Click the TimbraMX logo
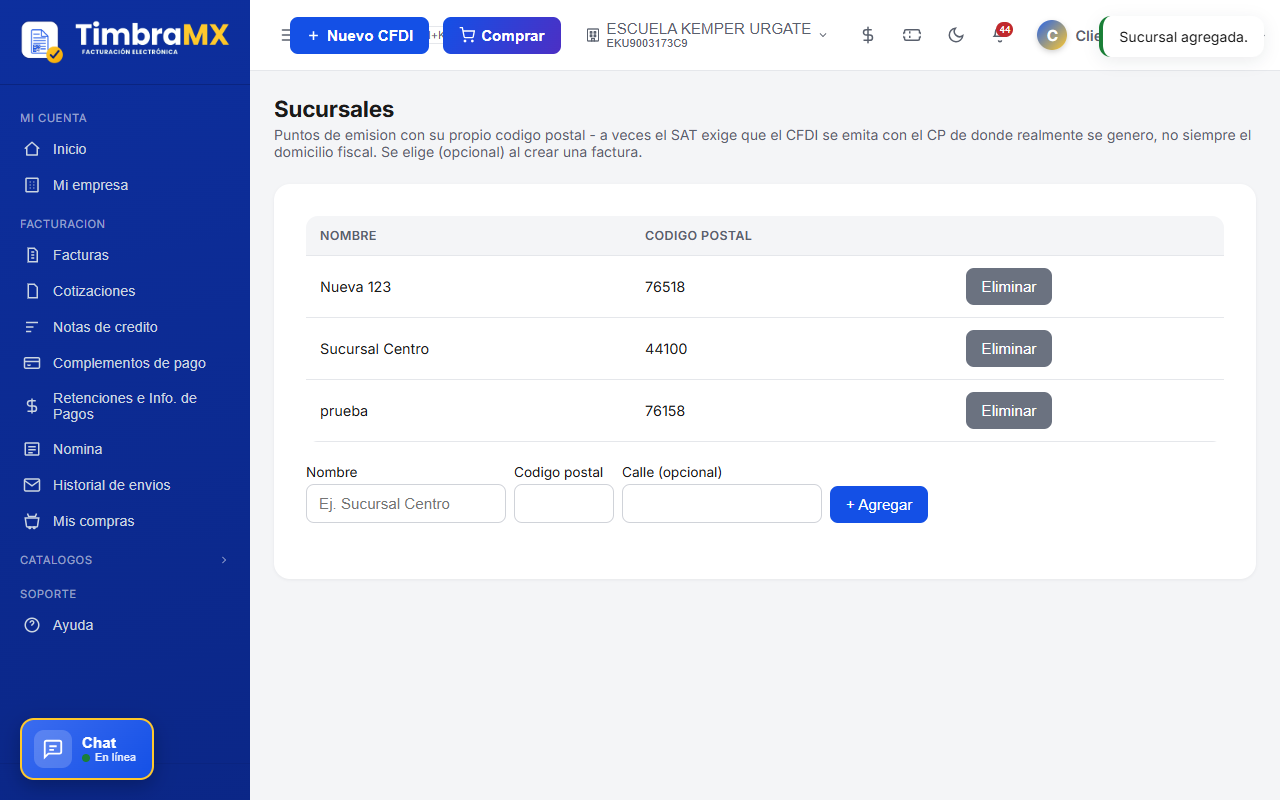The height and width of the screenshot is (800, 1280). coord(125,40)
